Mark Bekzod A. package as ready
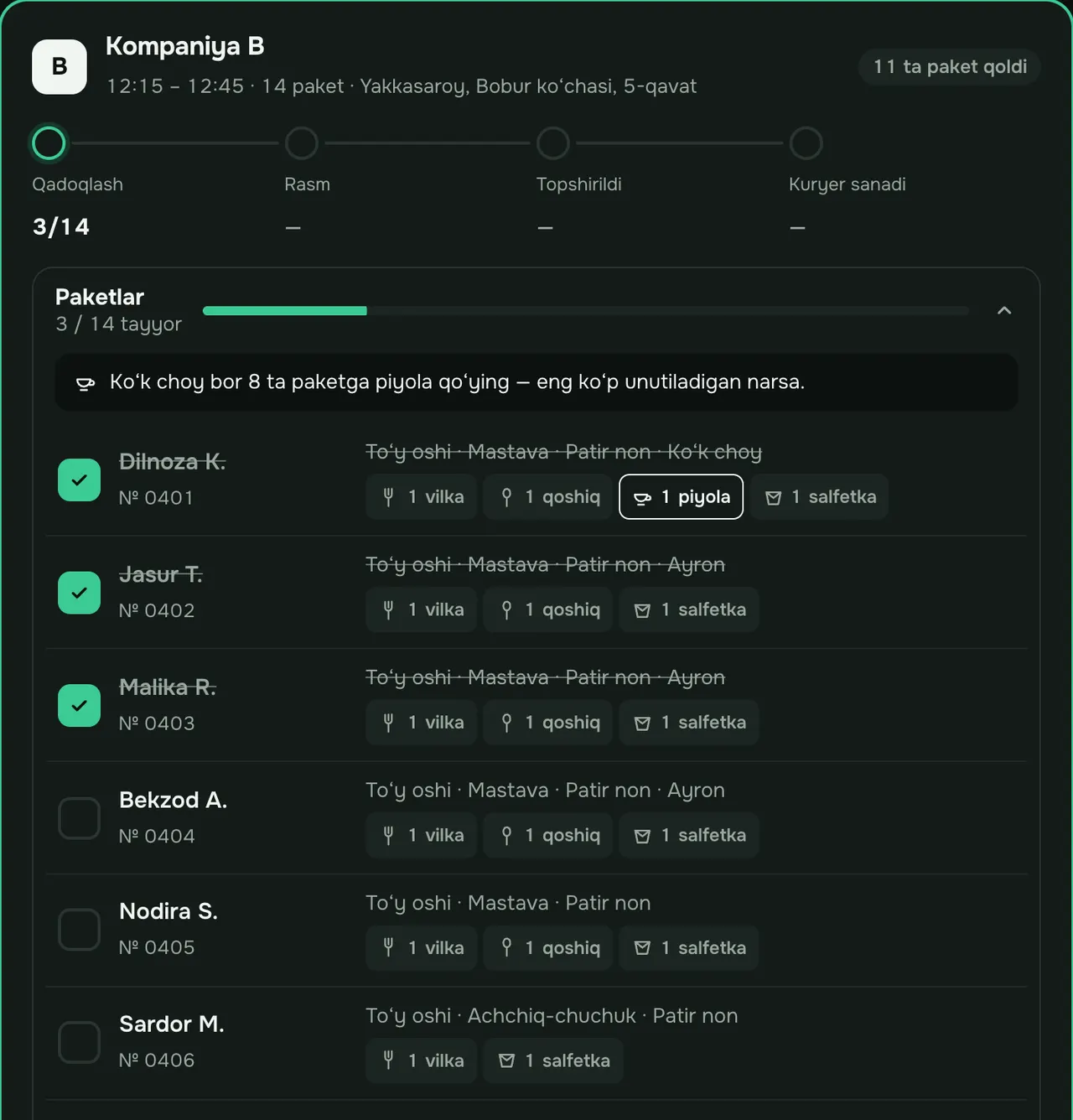The height and width of the screenshot is (1120, 1073). (79, 818)
